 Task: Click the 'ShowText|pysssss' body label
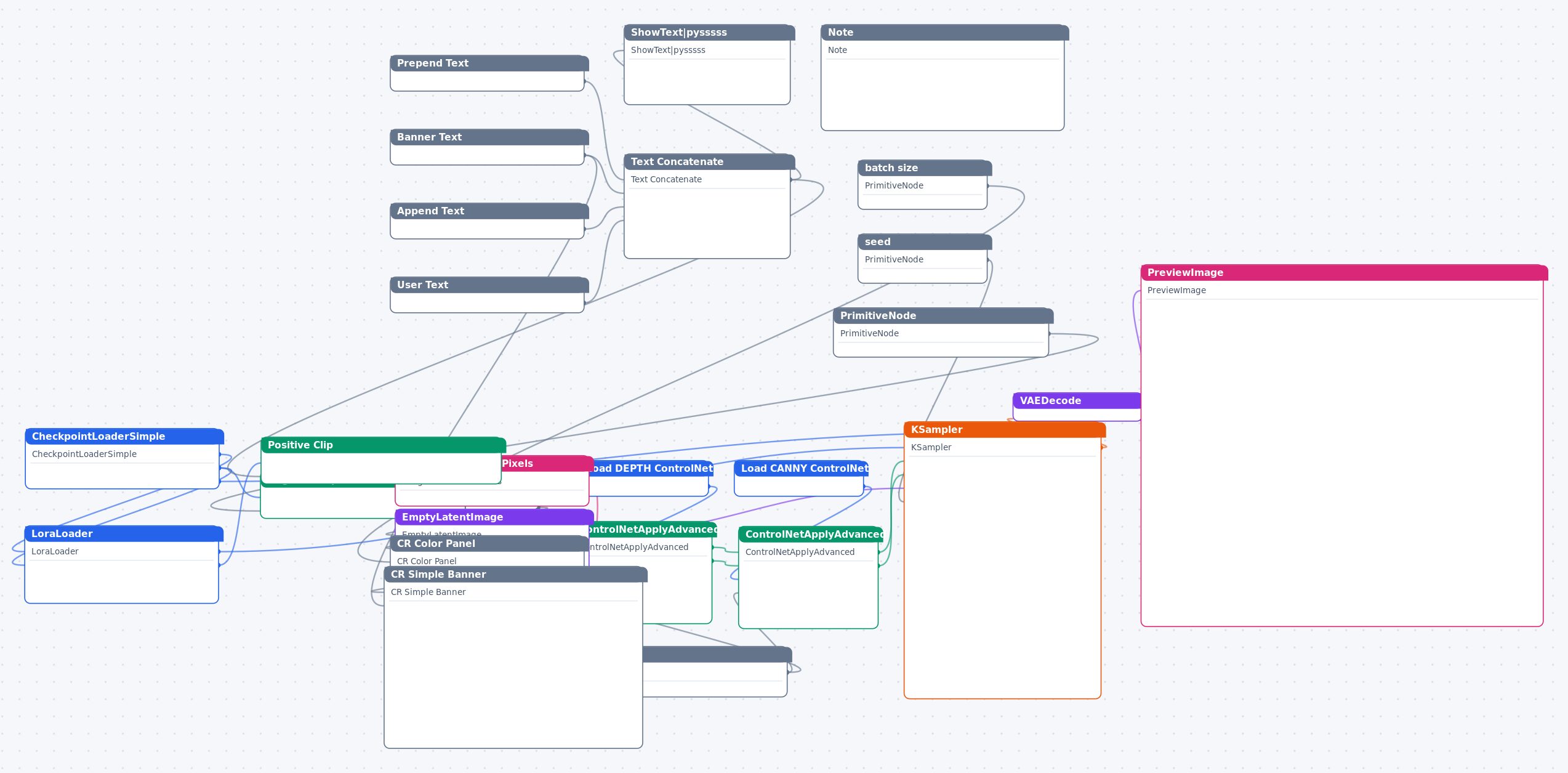click(x=668, y=50)
